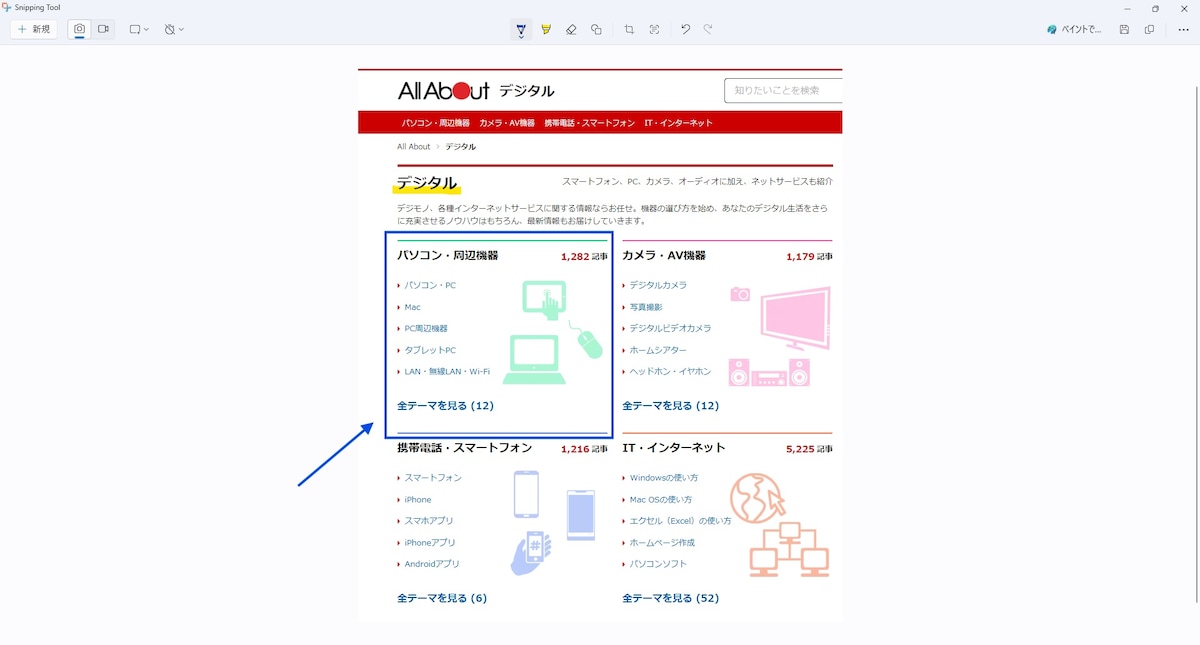Viewport: 1200px width, 645px height.
Task: Select the ballpoint pen tool
Action: [521, 29]
